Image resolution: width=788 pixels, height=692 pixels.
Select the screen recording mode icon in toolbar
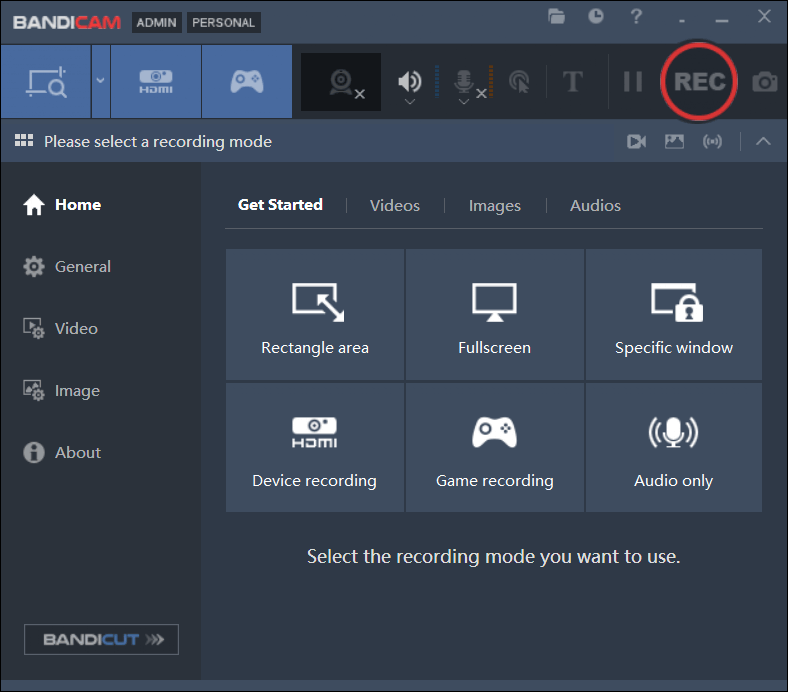coord(46,81)
